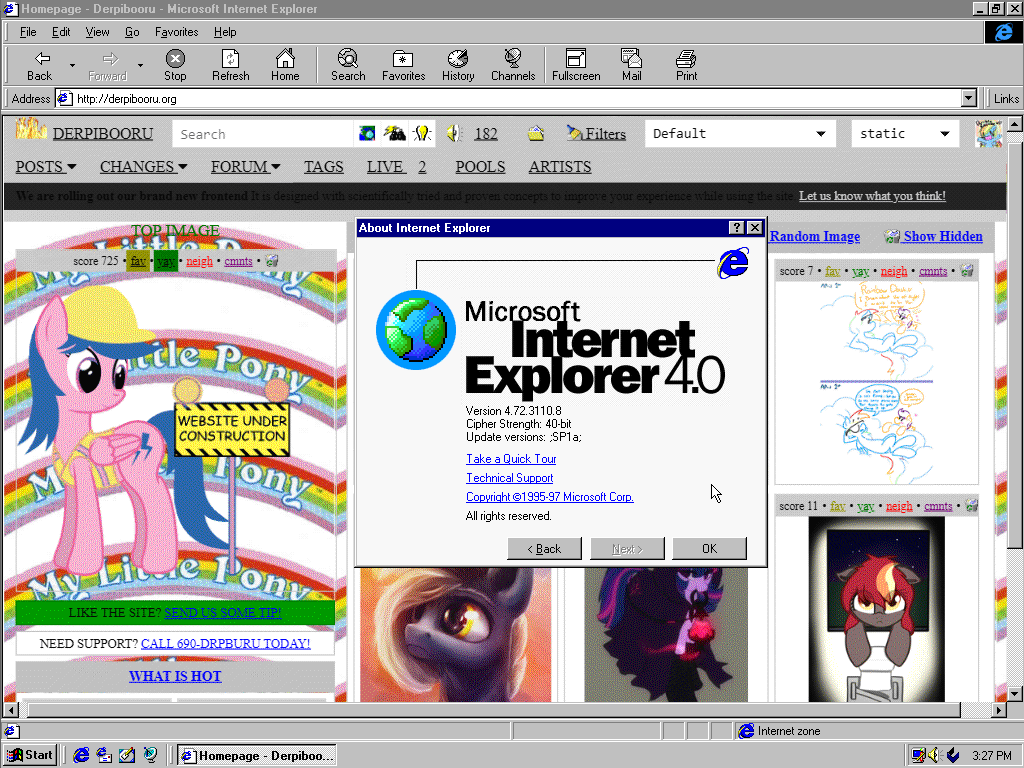
Task: Click the SEND US SOME TIP! link
Action: coord(223,613)
